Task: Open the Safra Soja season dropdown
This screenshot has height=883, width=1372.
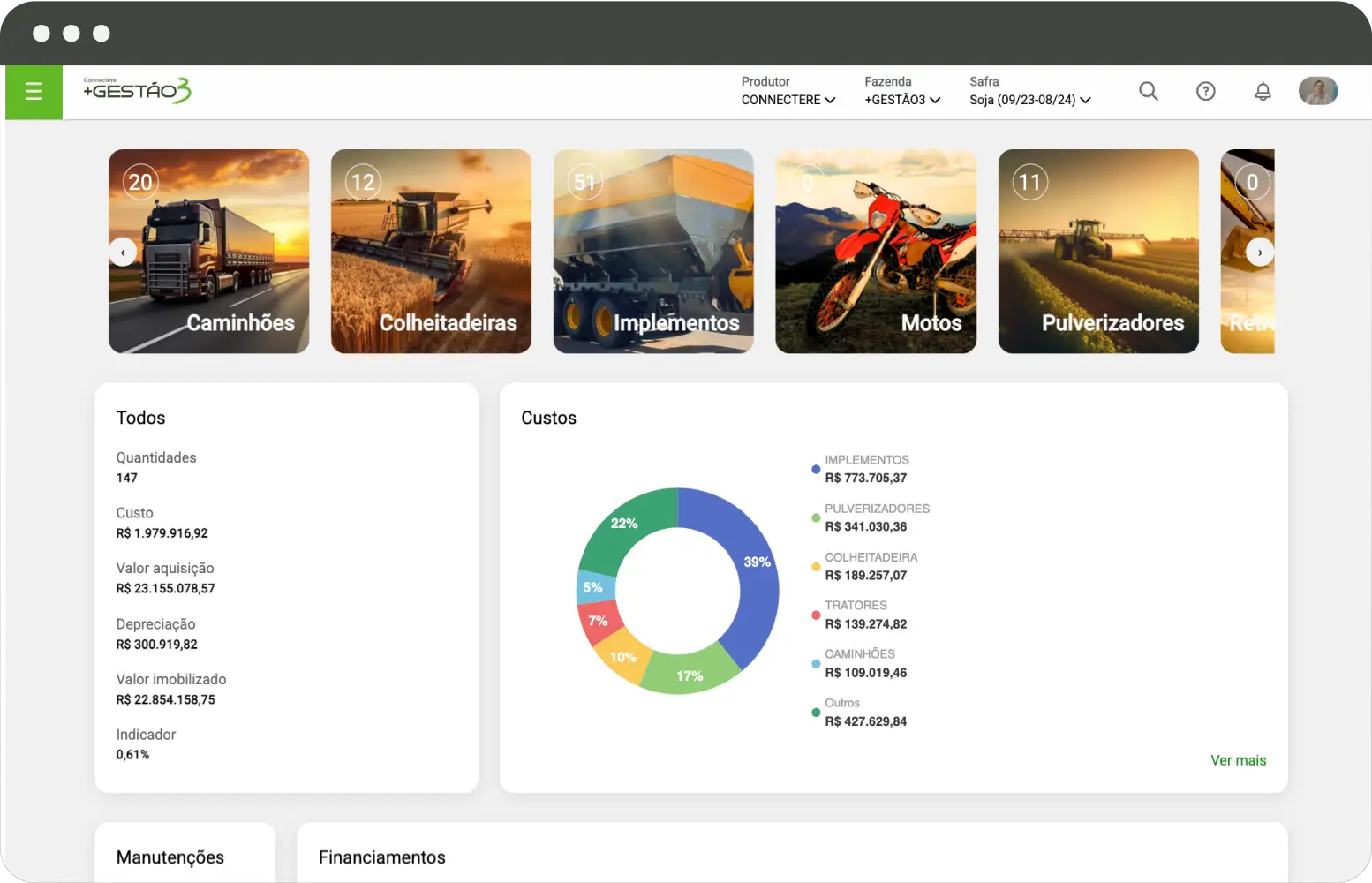Action: tap(1029, 100)
